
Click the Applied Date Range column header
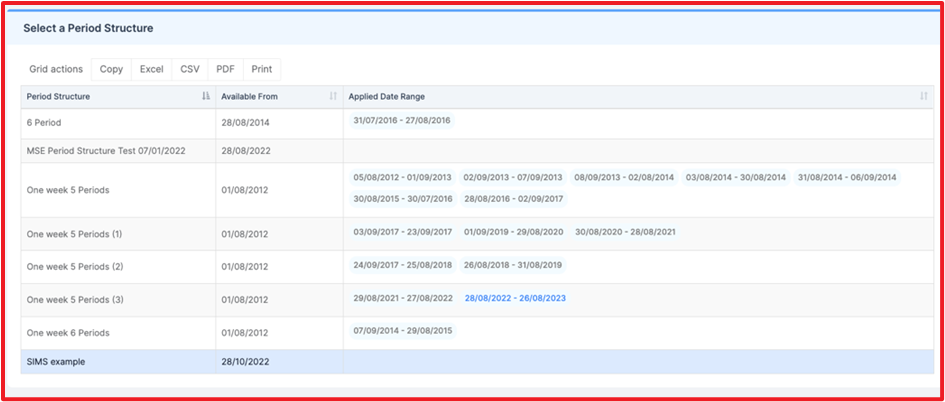point(639,96)
